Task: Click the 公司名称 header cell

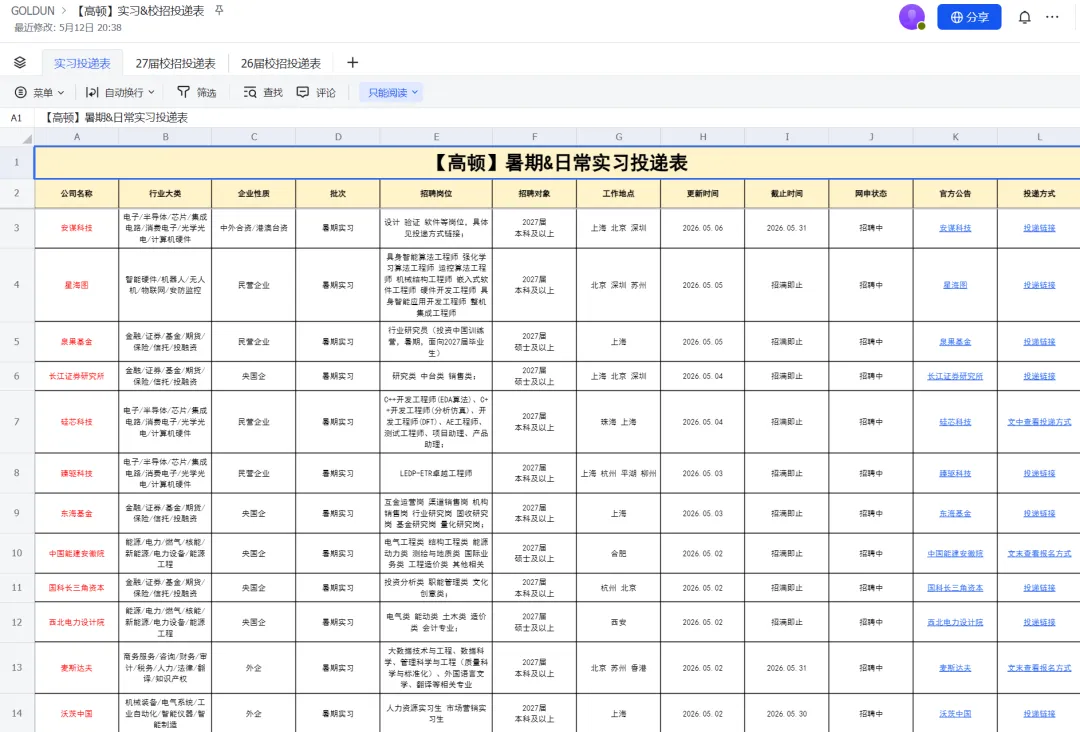Action: pos(76,194)
